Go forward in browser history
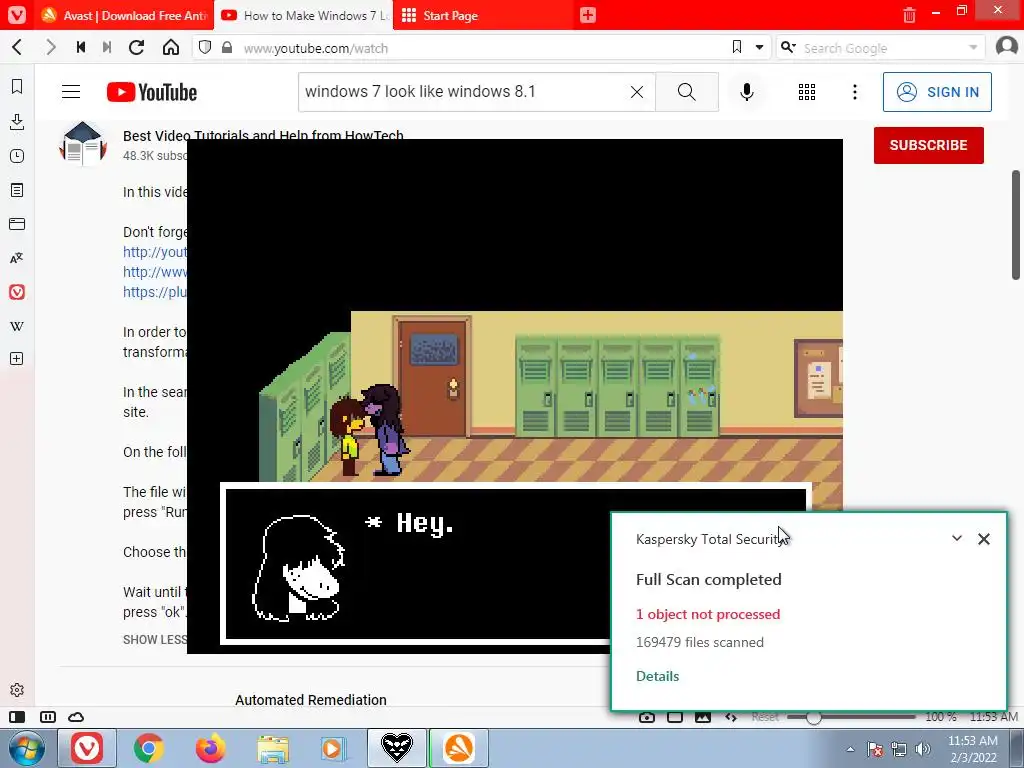The width and height of the screenshot is (1024, 768). pos(50,48)
